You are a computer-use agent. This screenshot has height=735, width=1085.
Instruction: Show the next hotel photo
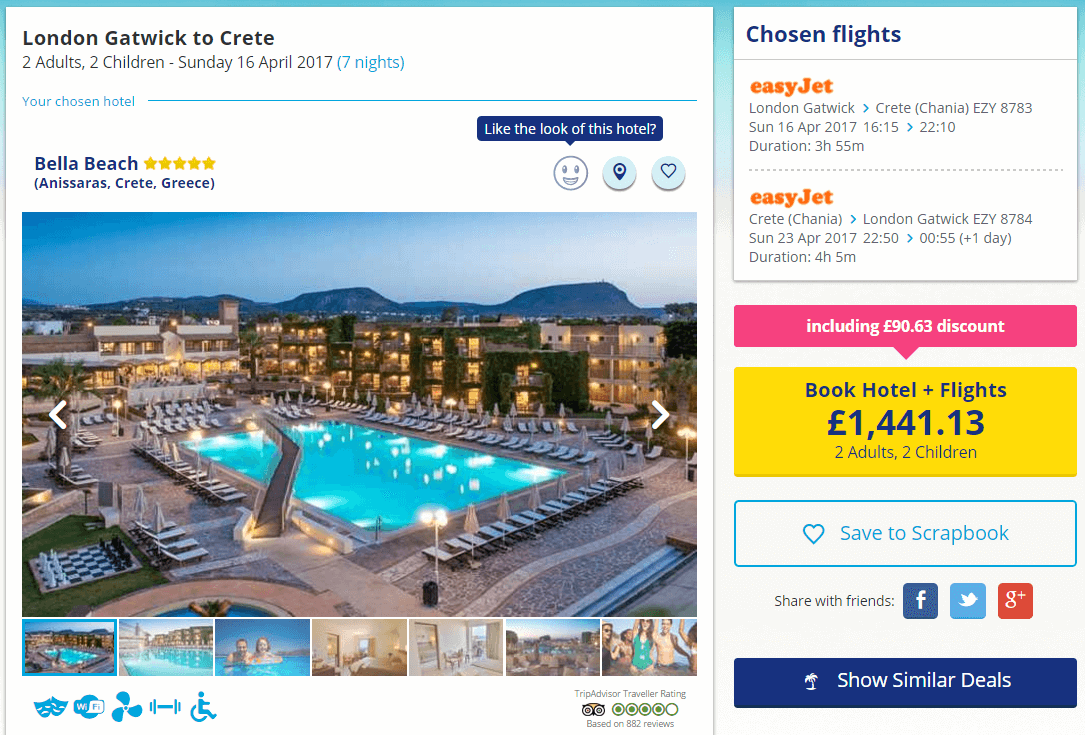(660, 415)
